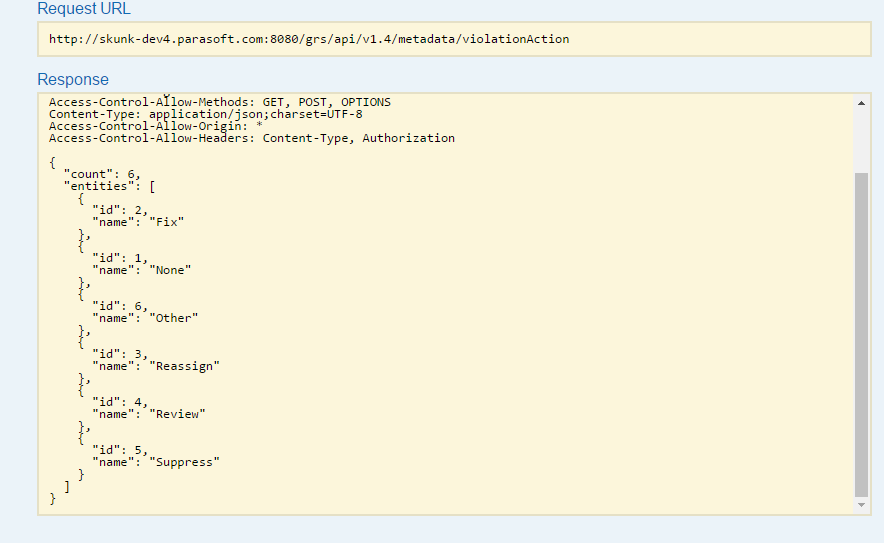
Task: Click the Request URL text box
Action: click(x=454, y=39)
